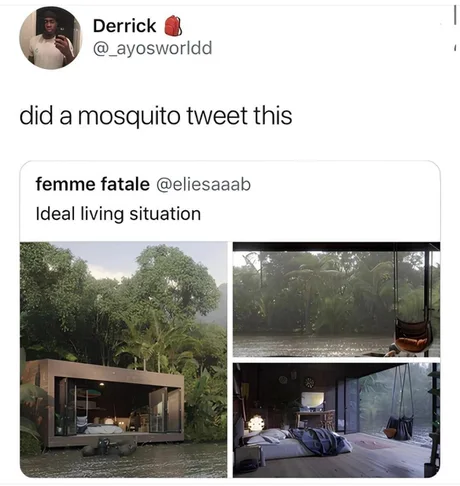
Task: Open the display name Derrick
Action: pos(124,26)
